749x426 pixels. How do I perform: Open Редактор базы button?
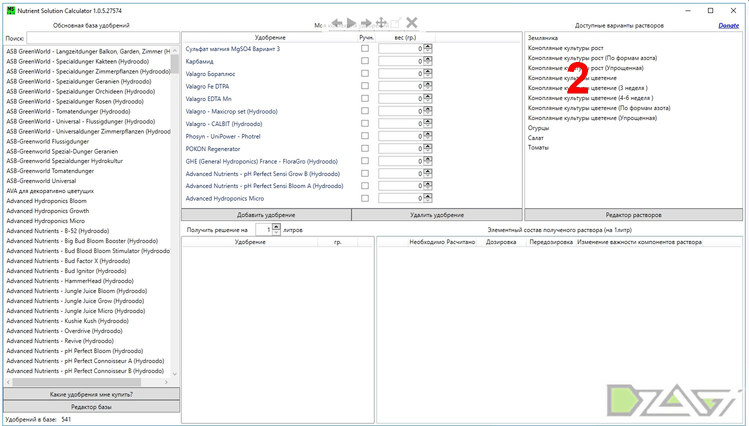(x=91, y=407)
